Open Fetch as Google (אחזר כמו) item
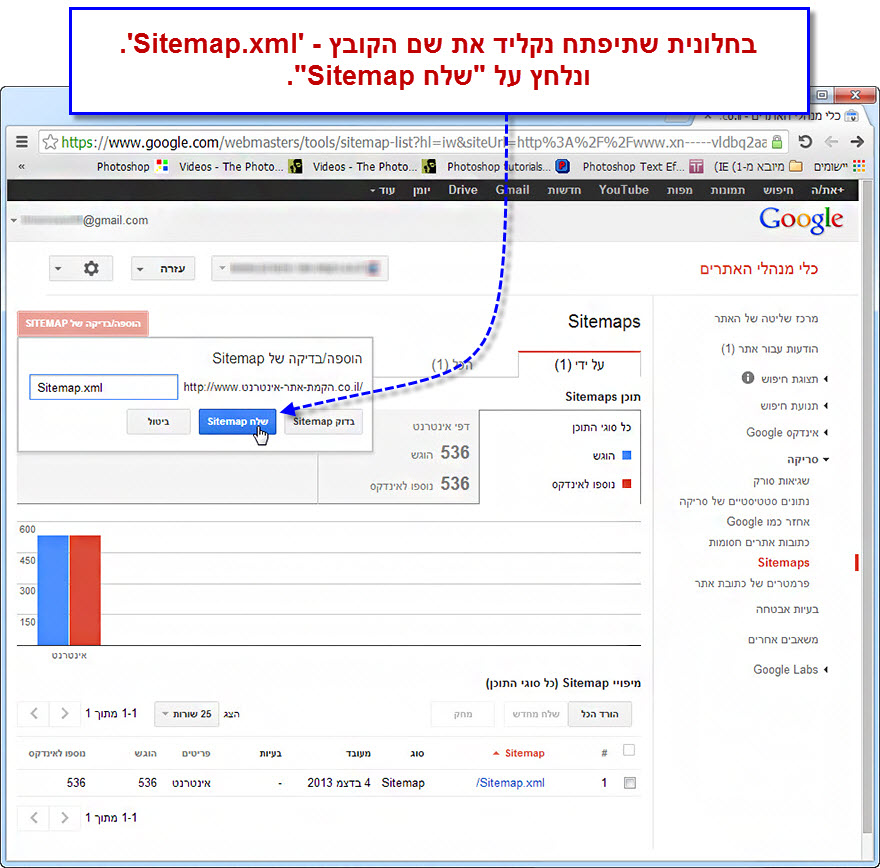Image resolution: width=880 pixels, height=868 pixels. 768,522
